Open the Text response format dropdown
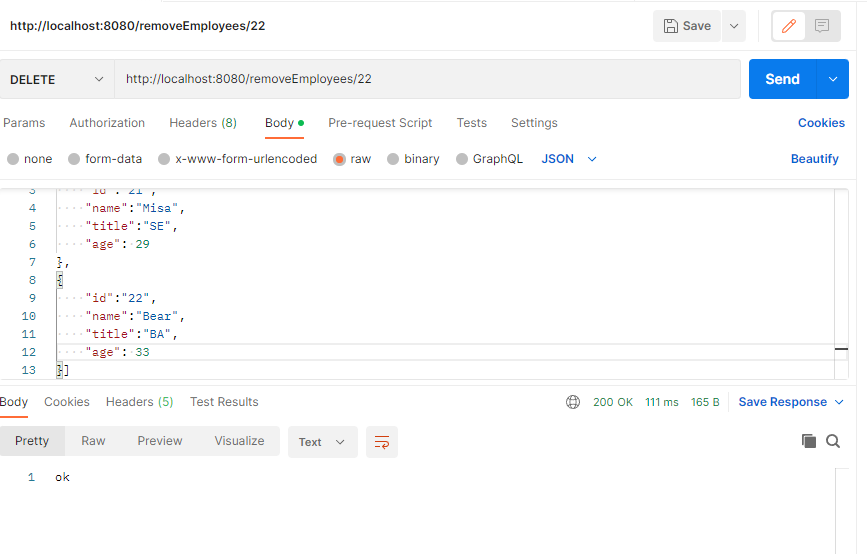The width and height of the screenshot is (867, 554). [x=322, y=442]
